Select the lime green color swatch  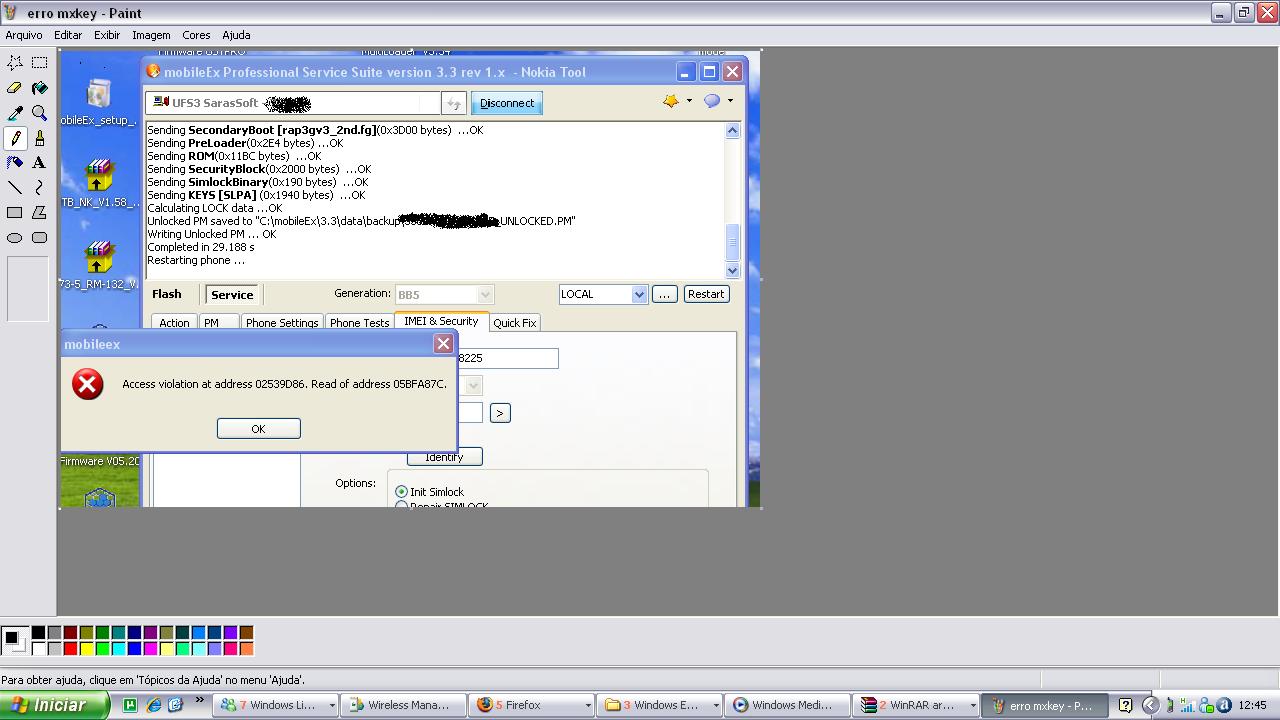click(102, 648)
